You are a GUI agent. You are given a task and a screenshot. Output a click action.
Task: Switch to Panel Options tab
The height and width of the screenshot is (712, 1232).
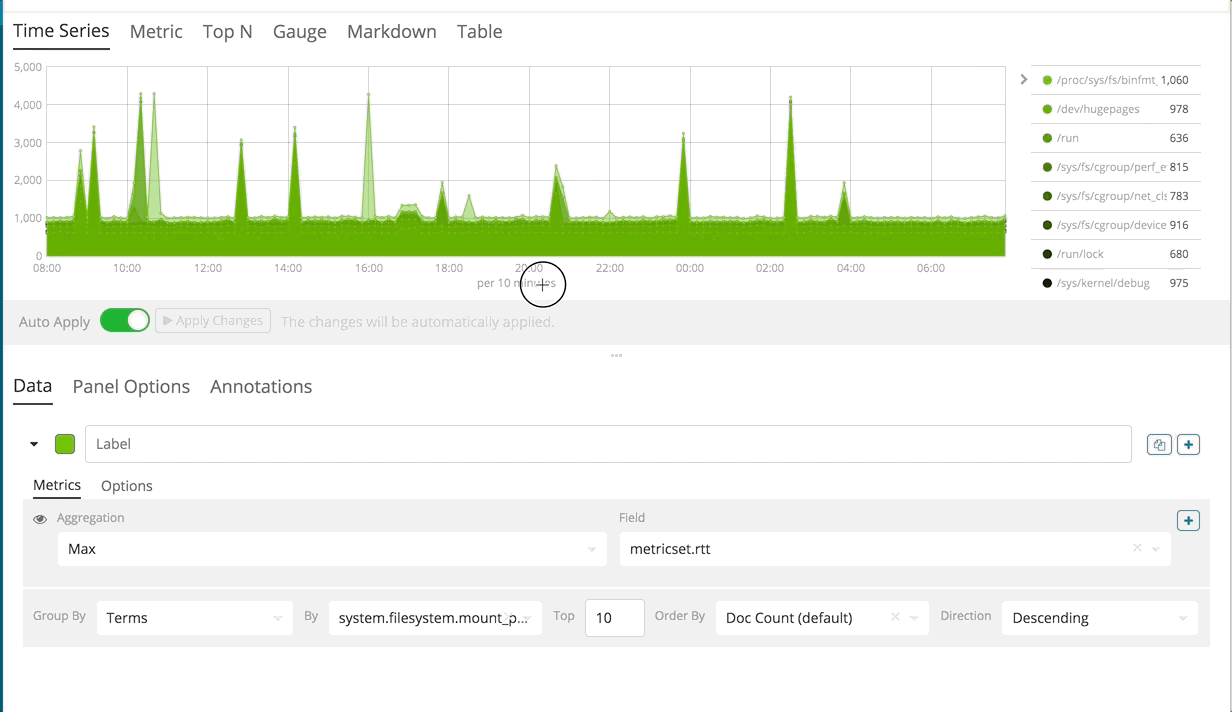(x=131, y=386)
